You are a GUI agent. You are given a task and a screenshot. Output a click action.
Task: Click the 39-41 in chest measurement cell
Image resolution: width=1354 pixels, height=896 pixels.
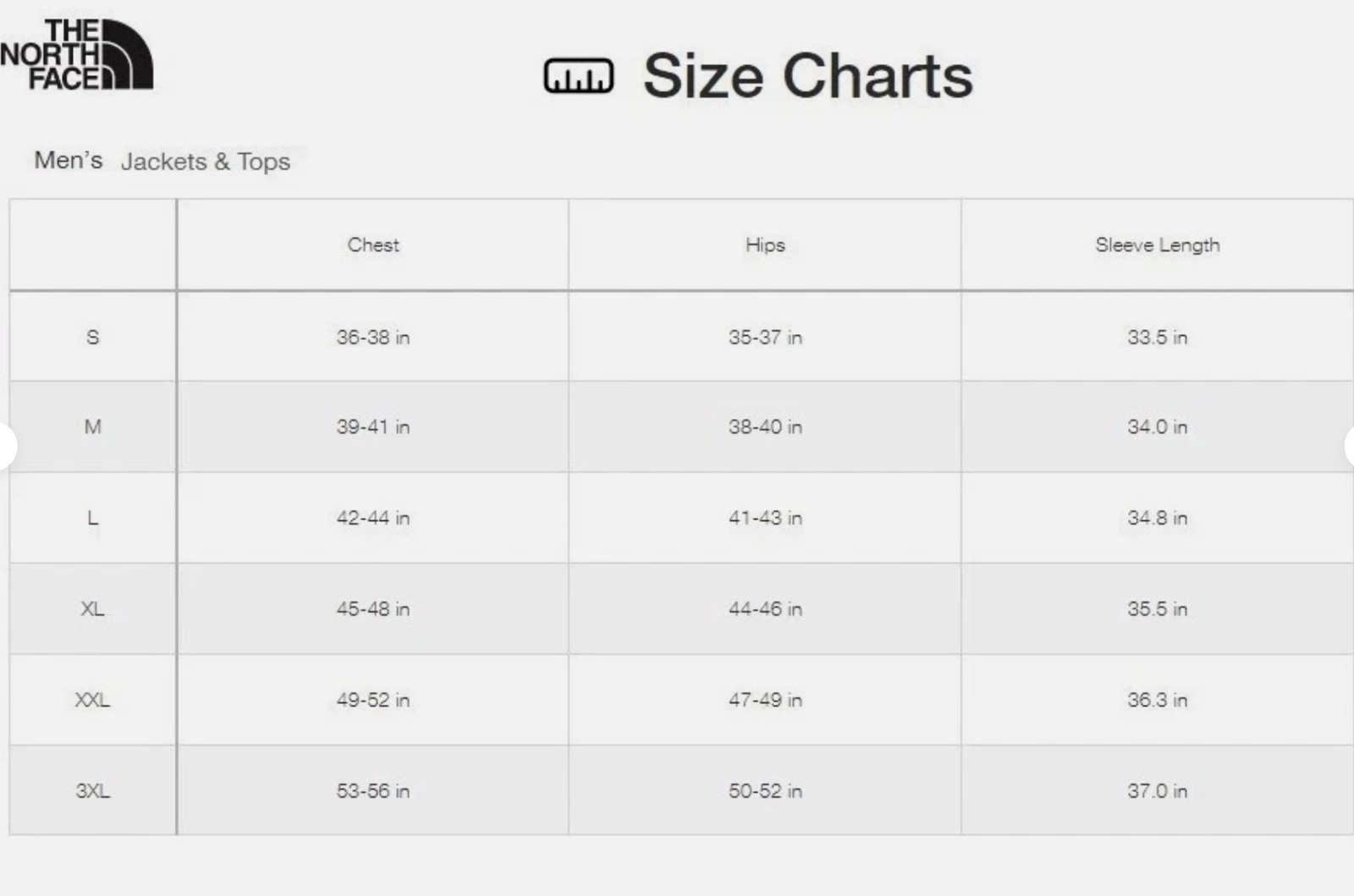tap(373, 427)
